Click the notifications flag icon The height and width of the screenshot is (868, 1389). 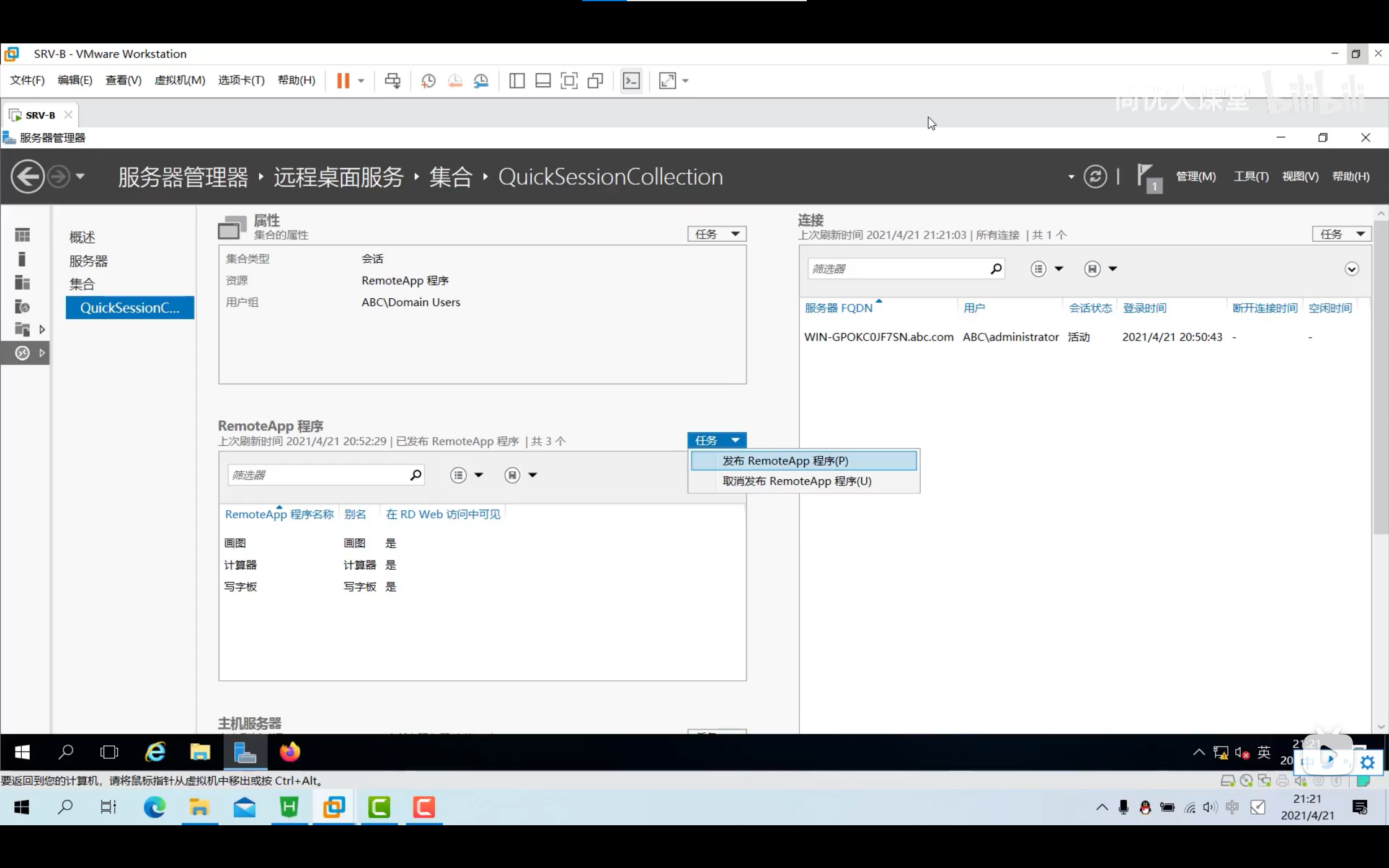1148,177
